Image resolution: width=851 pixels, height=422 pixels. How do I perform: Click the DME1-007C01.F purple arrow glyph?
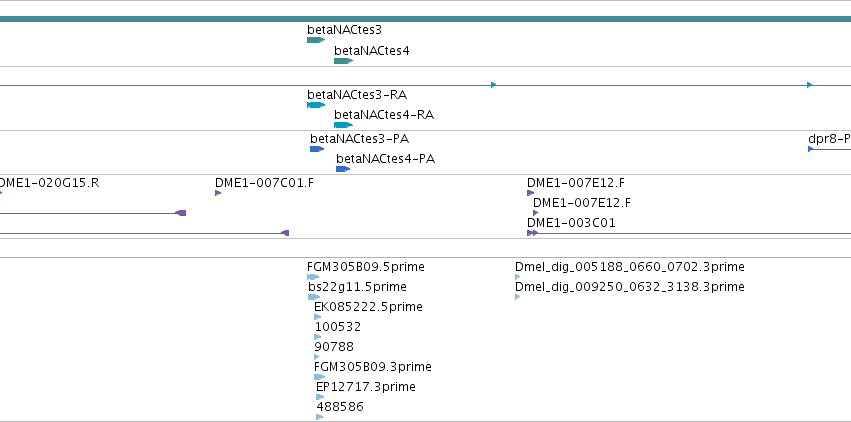(218, 193)
